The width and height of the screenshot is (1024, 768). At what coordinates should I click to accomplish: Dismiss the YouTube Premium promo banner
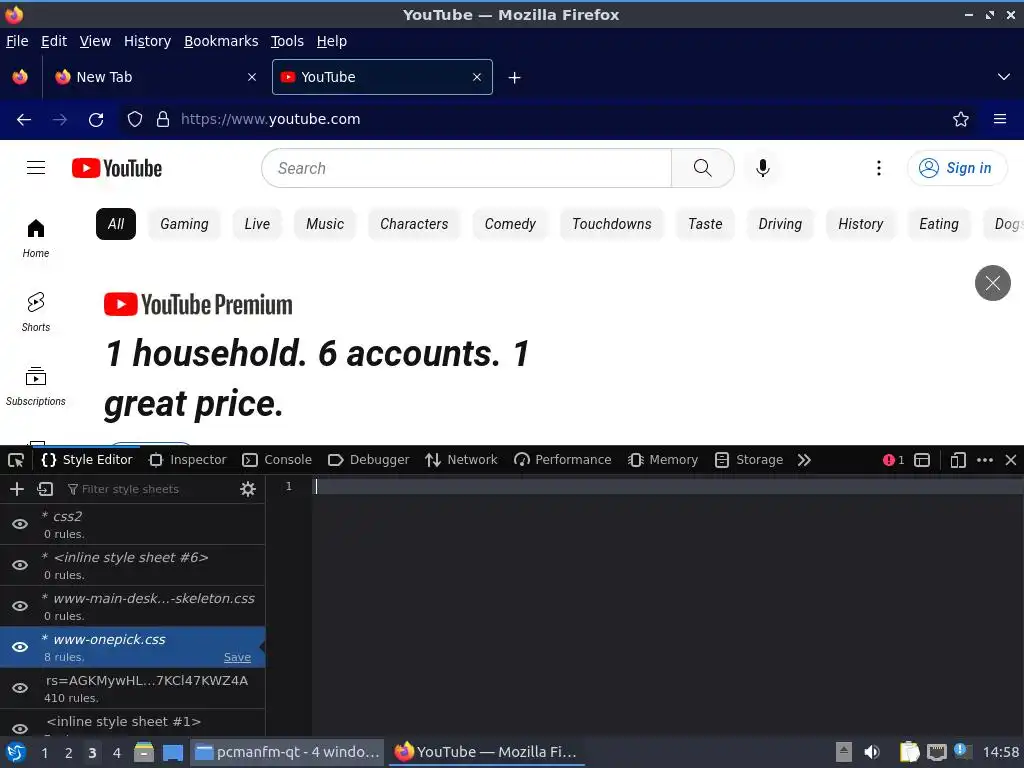coord(993,283)
